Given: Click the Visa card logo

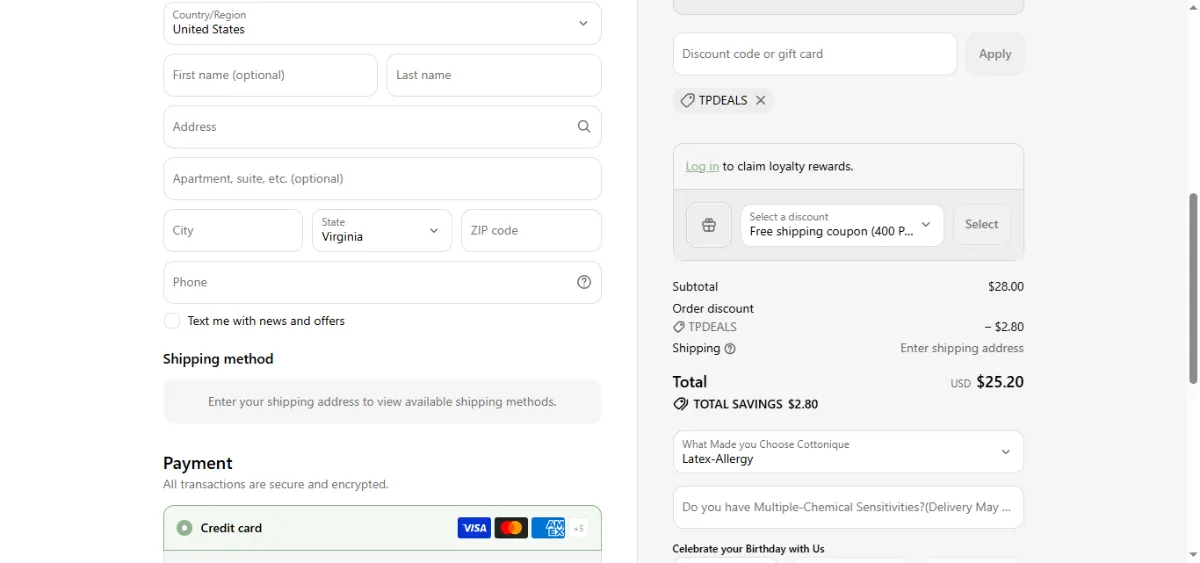Looking at the screenshot, I should point(474,528).
